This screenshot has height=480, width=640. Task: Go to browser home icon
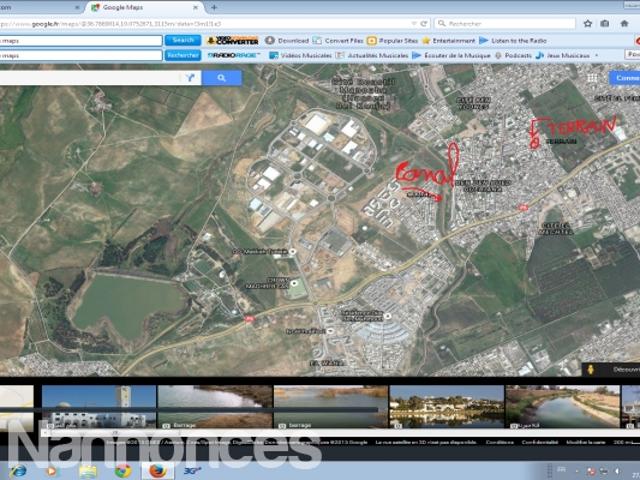(x=624, y=24)
